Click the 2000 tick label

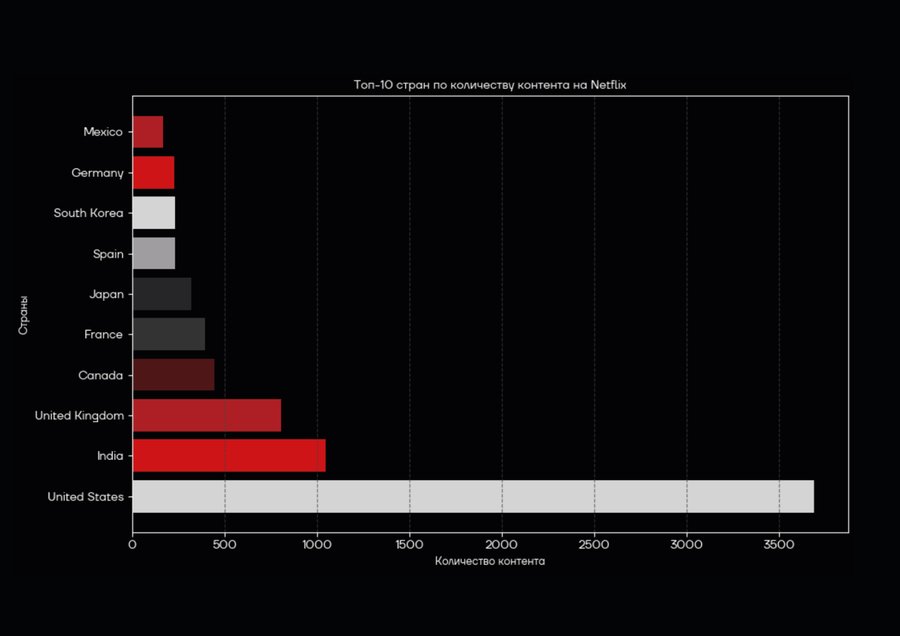click(502, 544)
